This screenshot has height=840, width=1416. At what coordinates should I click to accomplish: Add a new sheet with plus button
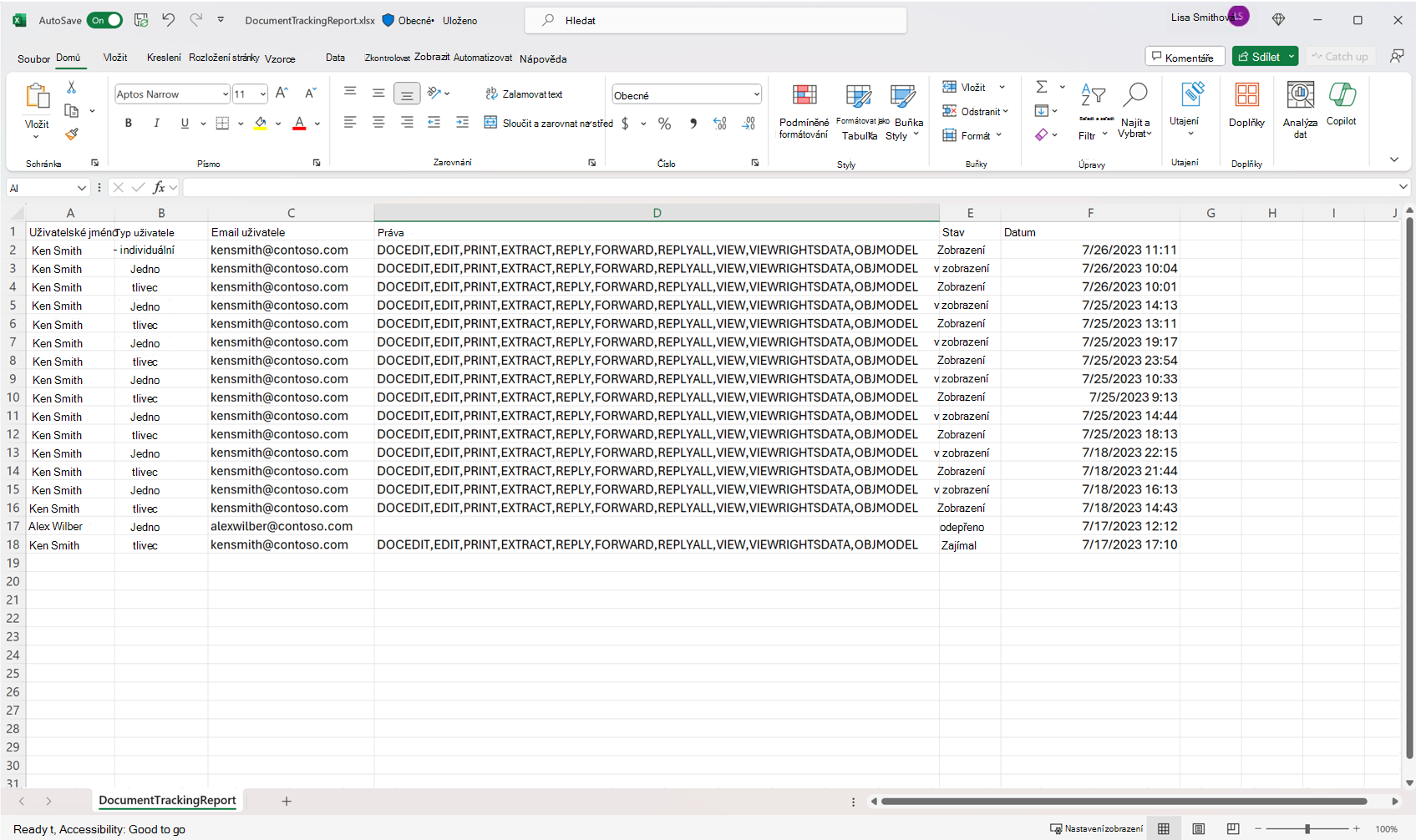287,801
